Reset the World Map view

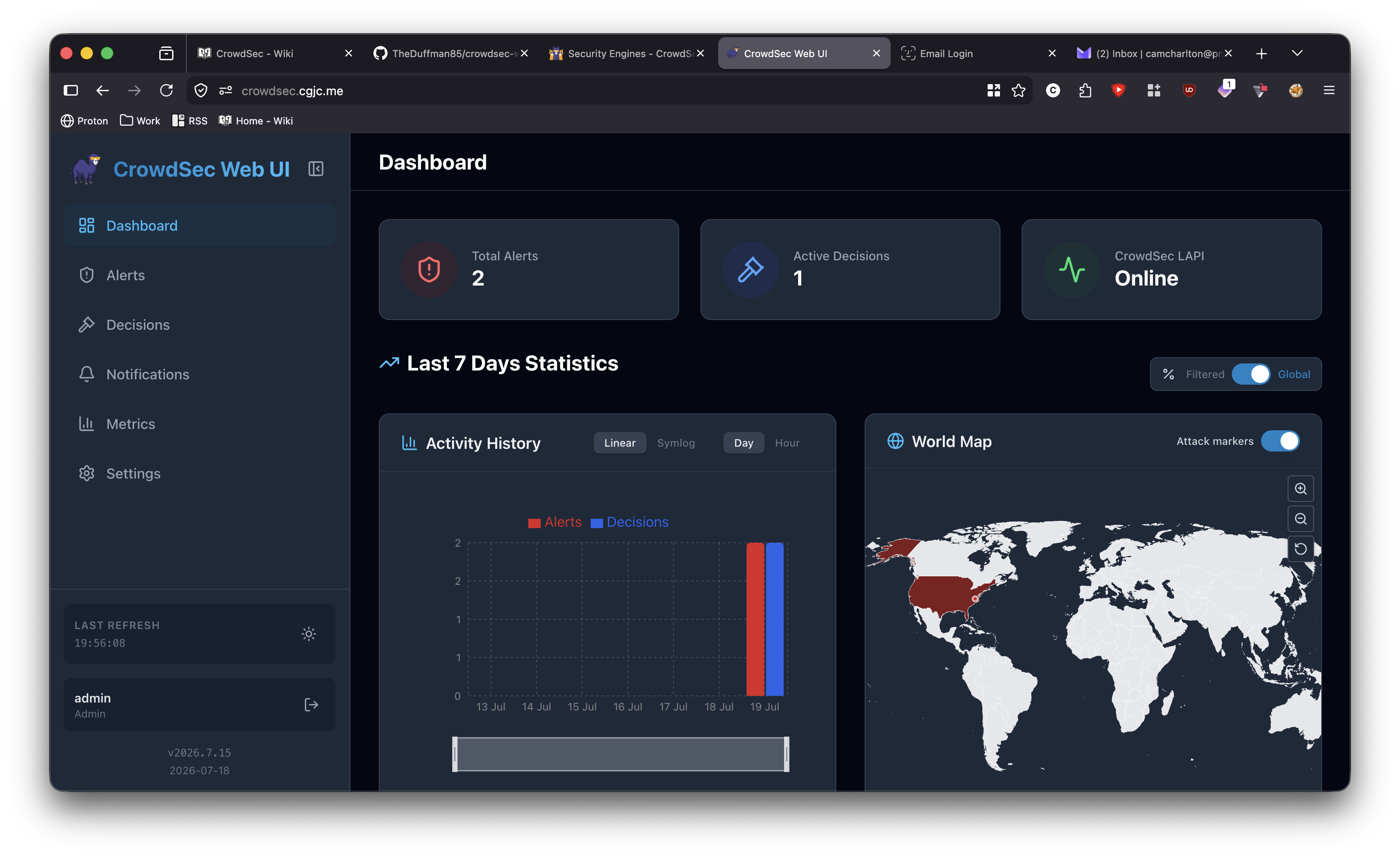1300,549
